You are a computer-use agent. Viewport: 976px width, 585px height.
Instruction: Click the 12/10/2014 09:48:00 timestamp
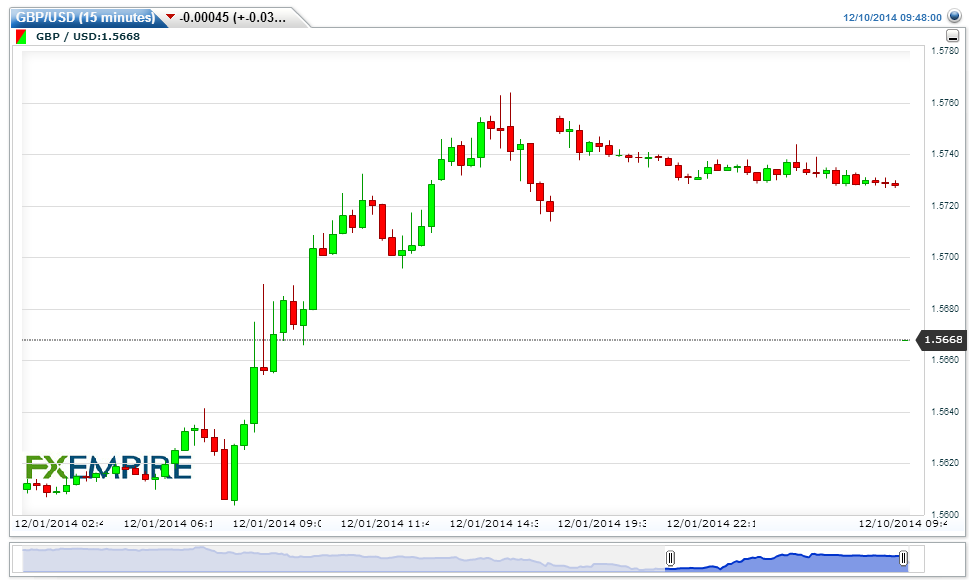tap(892, 17)
